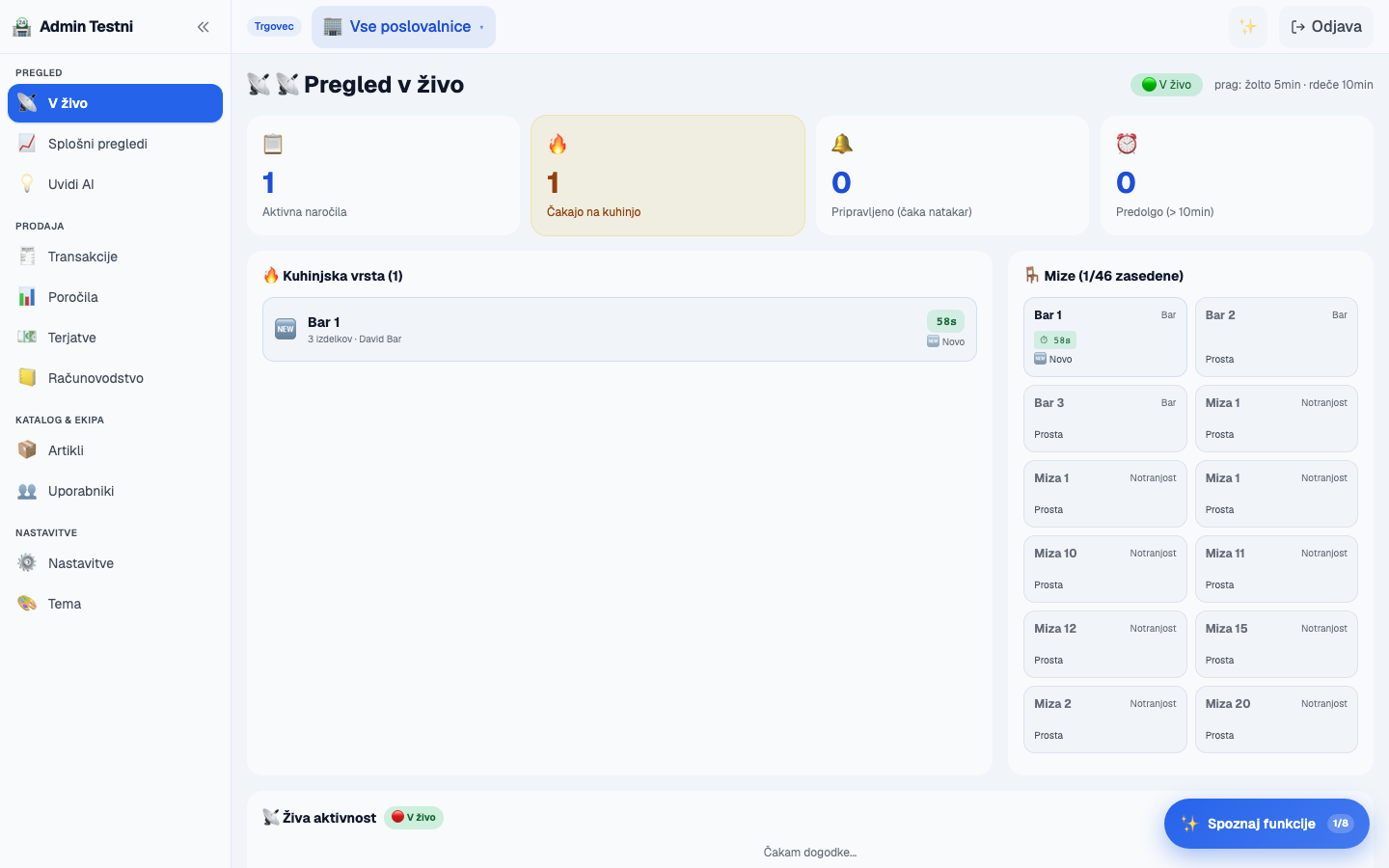
Task: Click 'Čakam dogodke…' text
Action: pos(810,853)
